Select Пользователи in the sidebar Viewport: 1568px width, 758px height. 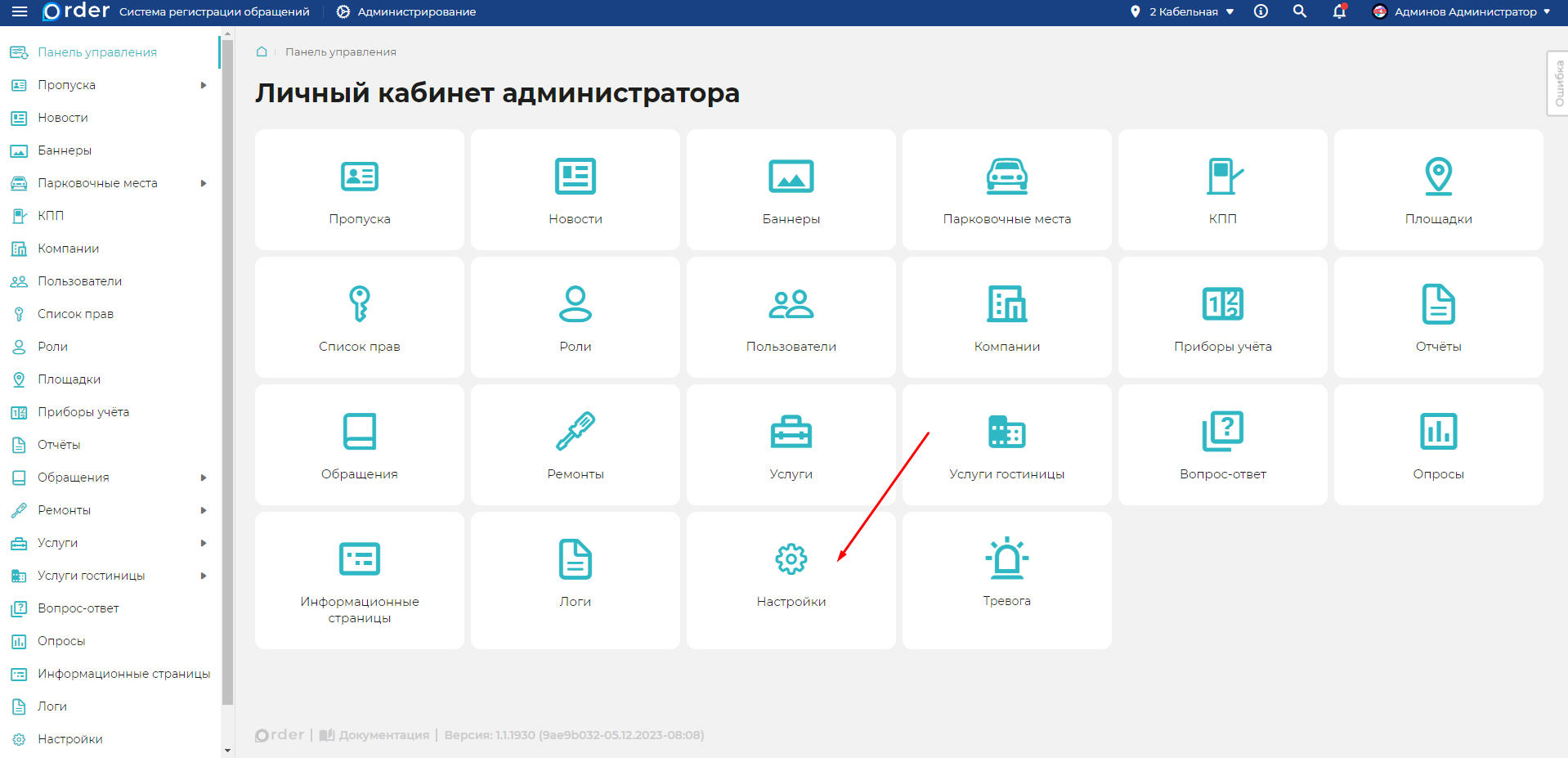(x=79, y=281)
